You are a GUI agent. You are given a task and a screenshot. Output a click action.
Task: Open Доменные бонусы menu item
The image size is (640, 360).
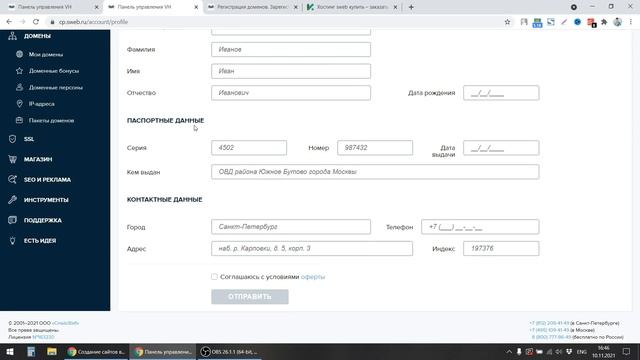click(54, 71)
